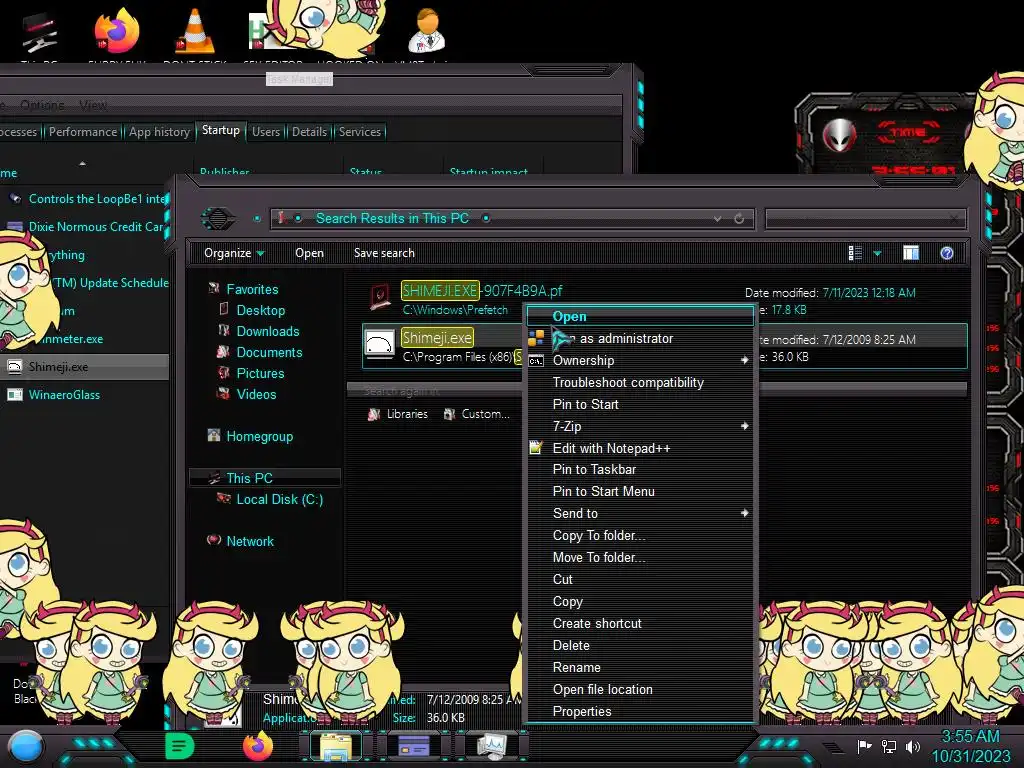Switch to Task Manager Users tab
This screenshot has width=1024, height=768.
click(x=266, y=131)
